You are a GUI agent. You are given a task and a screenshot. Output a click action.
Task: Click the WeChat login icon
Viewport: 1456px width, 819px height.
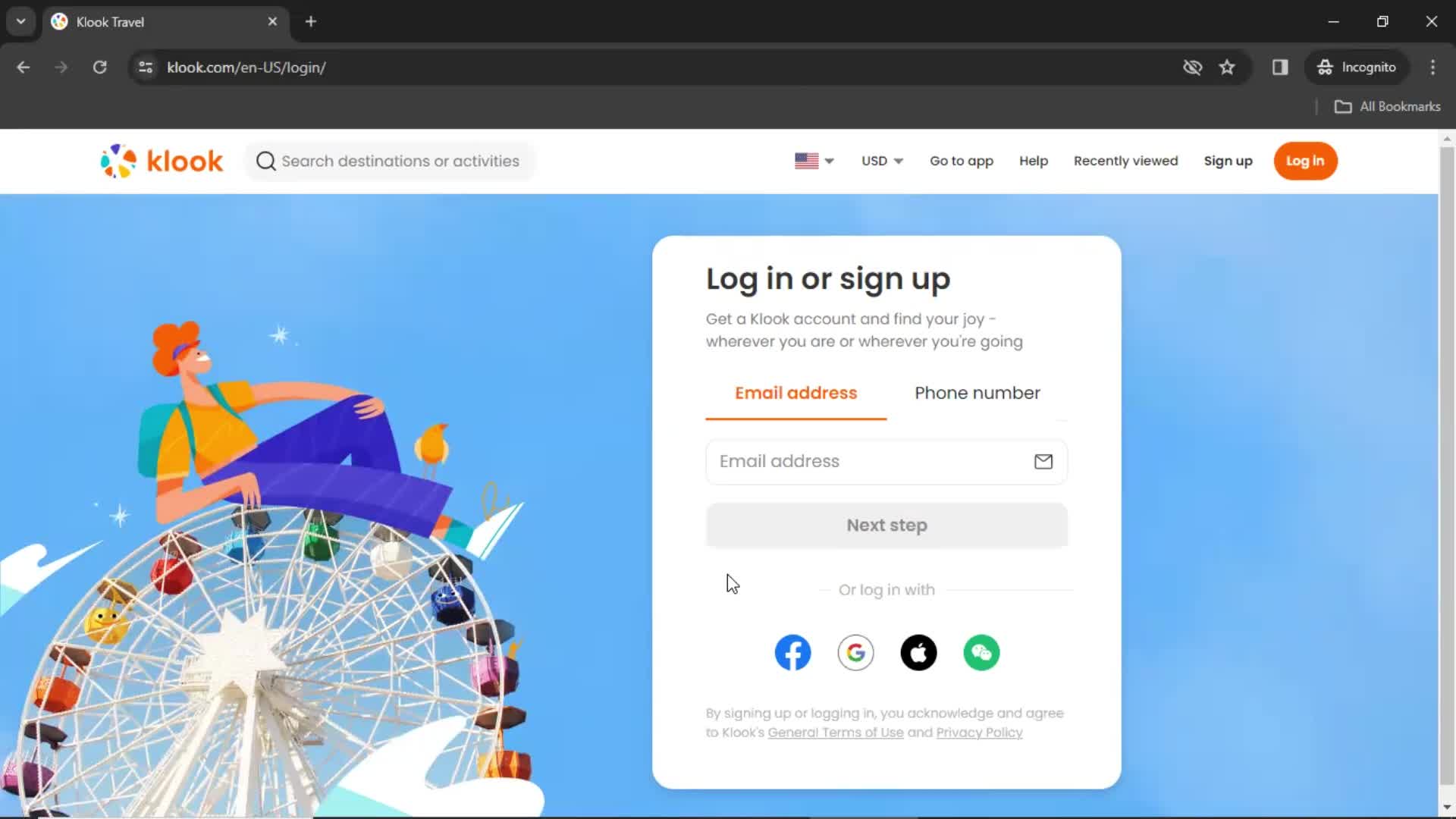(981, 652)
